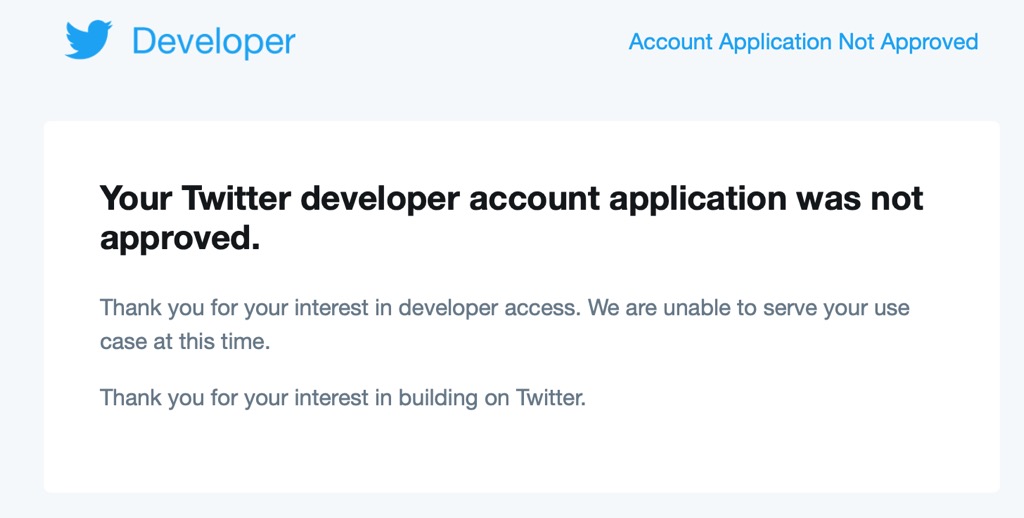Click the 'case at this time.' line
Viewport: 1024px width, 518px height.
185,342
